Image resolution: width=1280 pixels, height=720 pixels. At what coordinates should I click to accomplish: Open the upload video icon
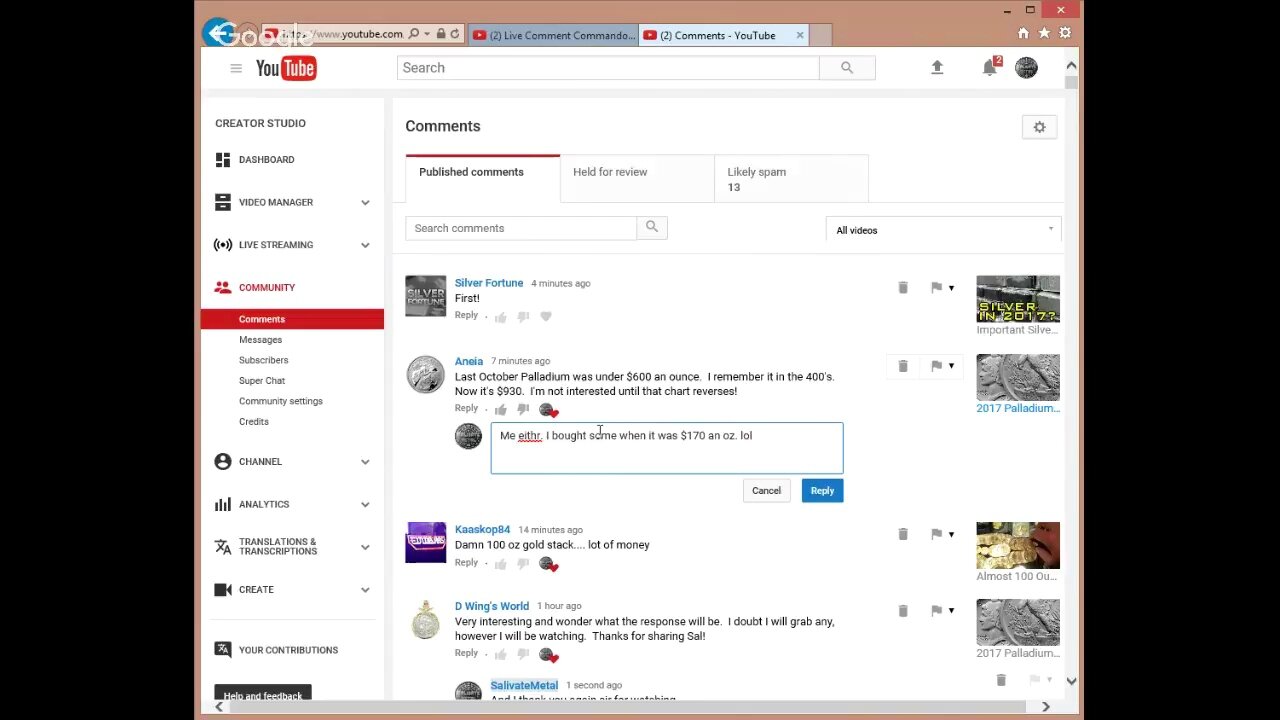pyautogui.click(x=937, y=67)
